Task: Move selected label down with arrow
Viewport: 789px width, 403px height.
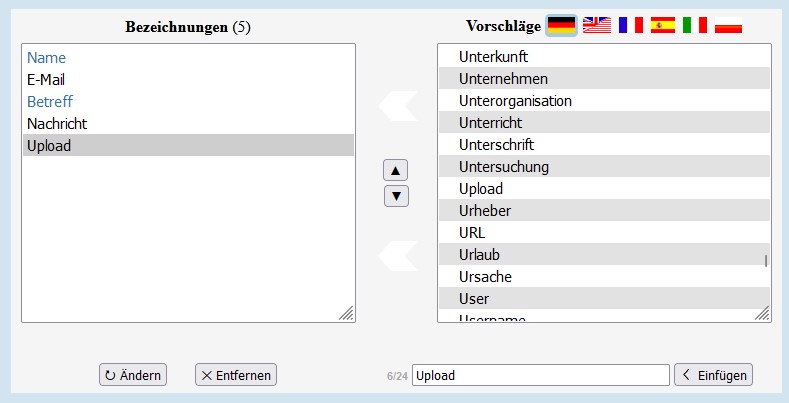Action: point(397,195)
